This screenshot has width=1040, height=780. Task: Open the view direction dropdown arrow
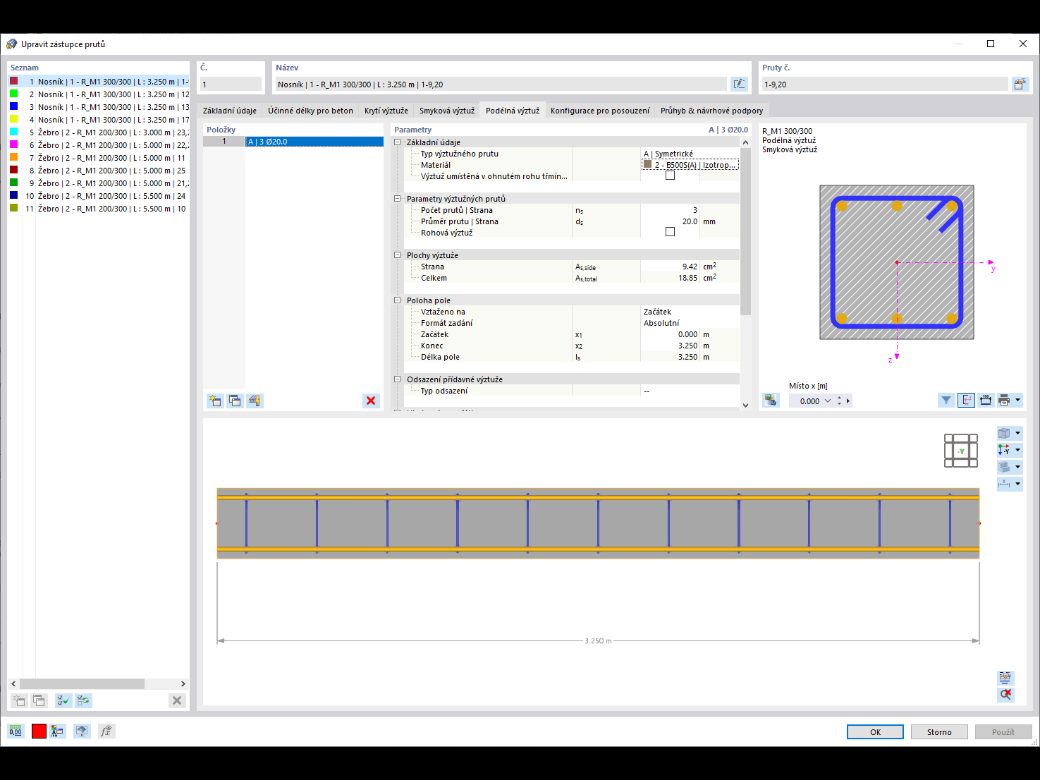[1018, 450]
